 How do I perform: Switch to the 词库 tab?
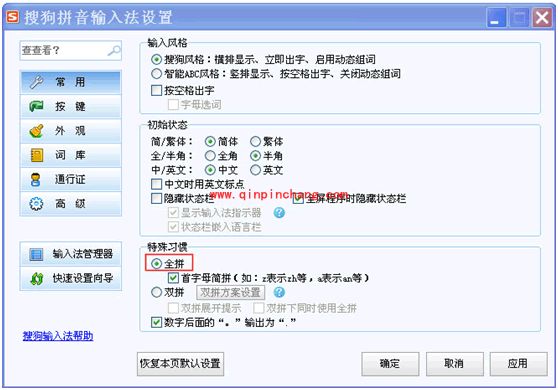point(70,155)
